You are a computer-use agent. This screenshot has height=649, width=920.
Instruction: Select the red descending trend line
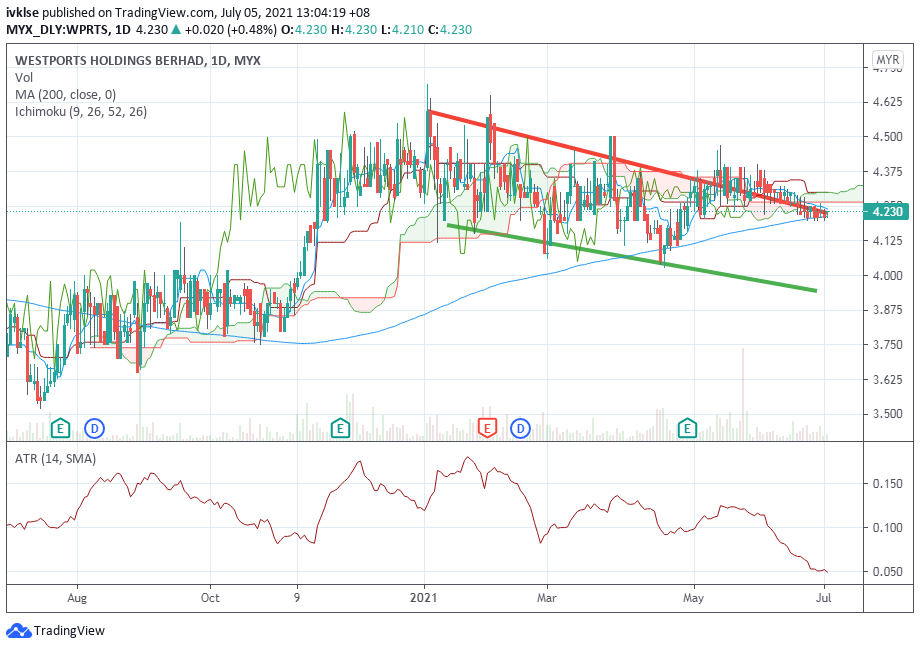(x=628, y=160)
